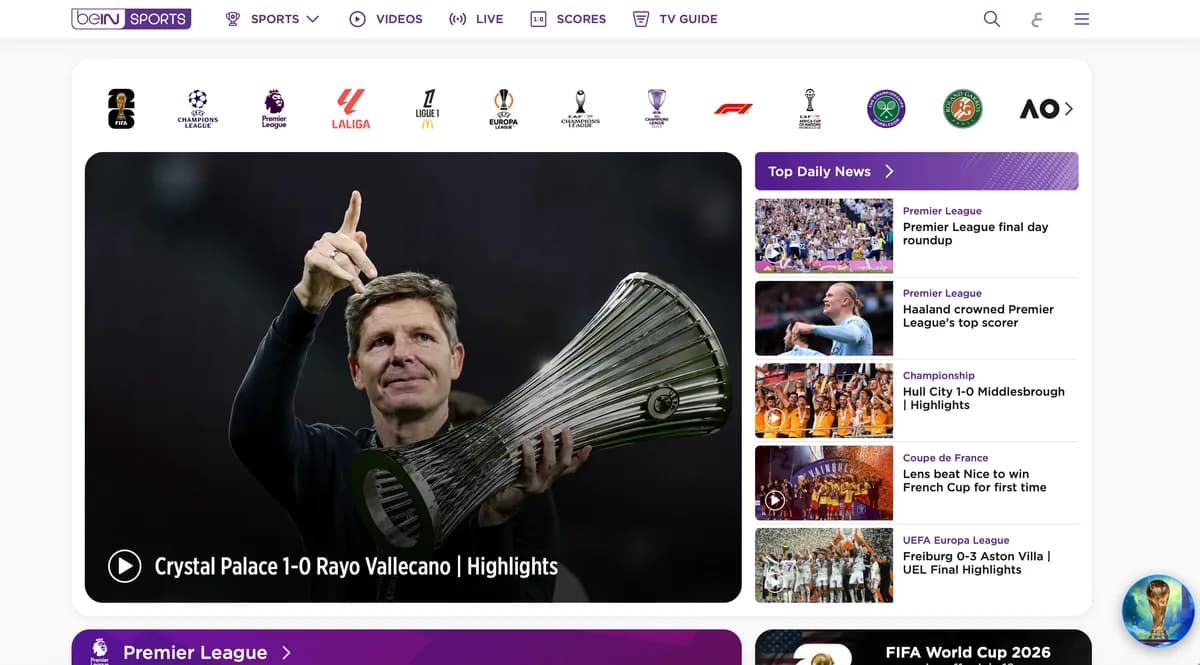Click chevron beside Top Daily News

point(889,171)
